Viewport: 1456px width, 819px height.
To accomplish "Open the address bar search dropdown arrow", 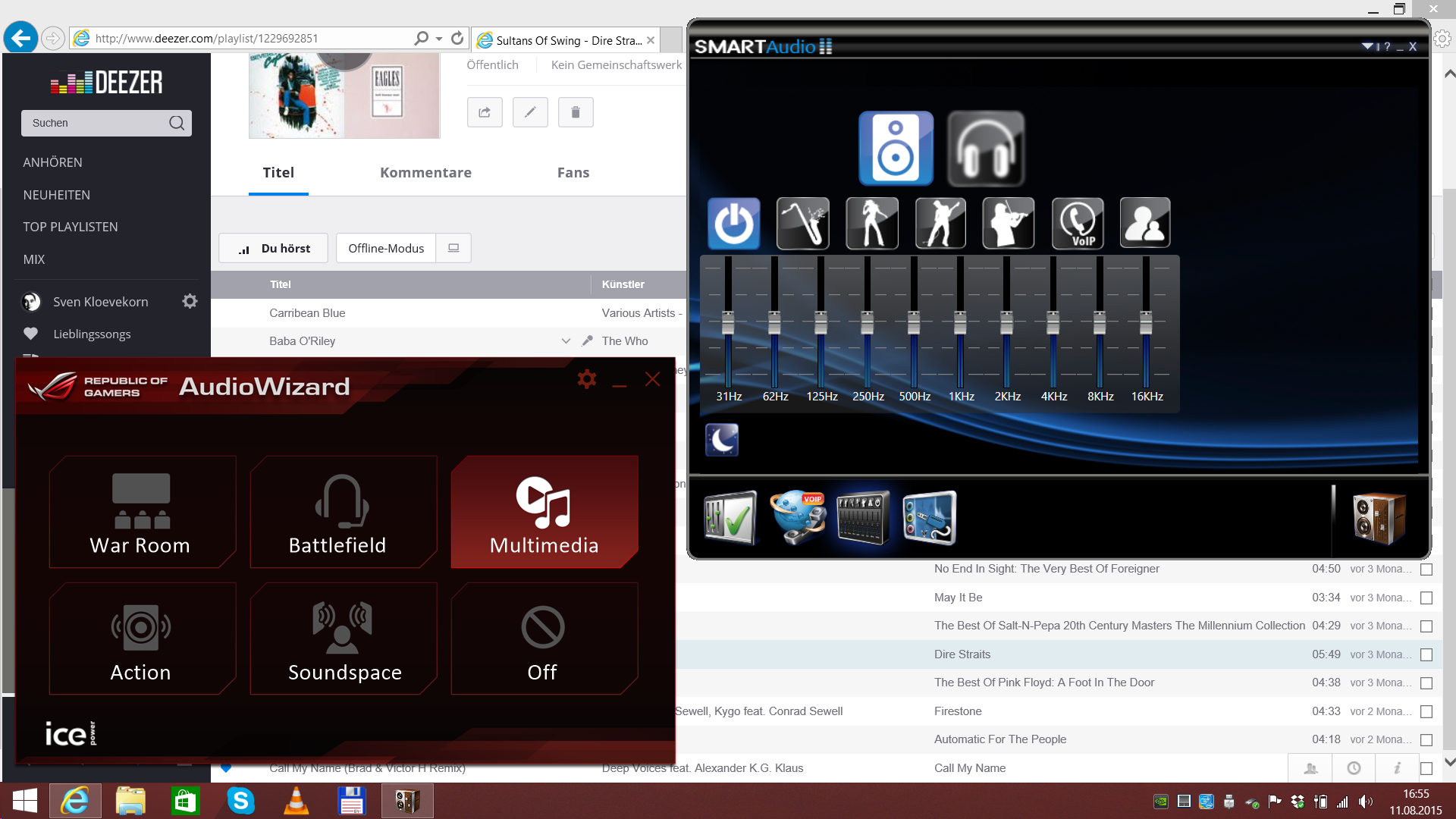I will click(439, 38).
